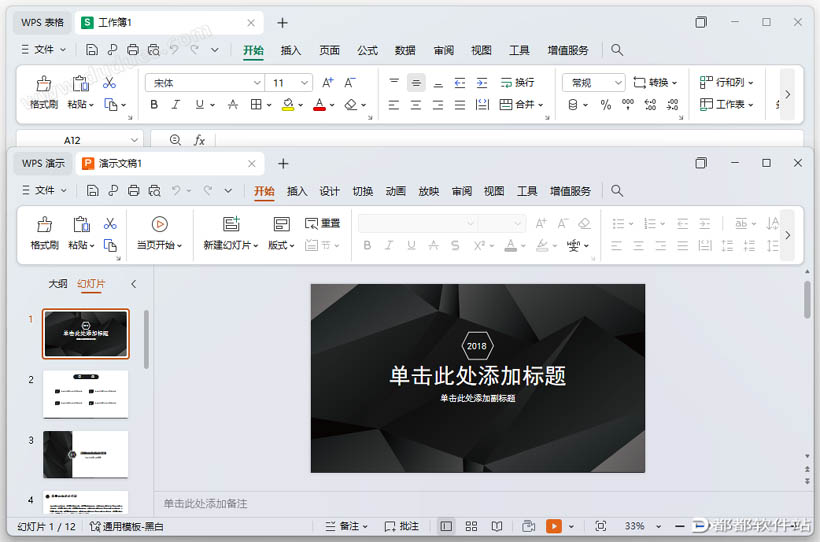Click the 换行 wrap text button
The image size is (820, 542).
[x=517, y=83]
